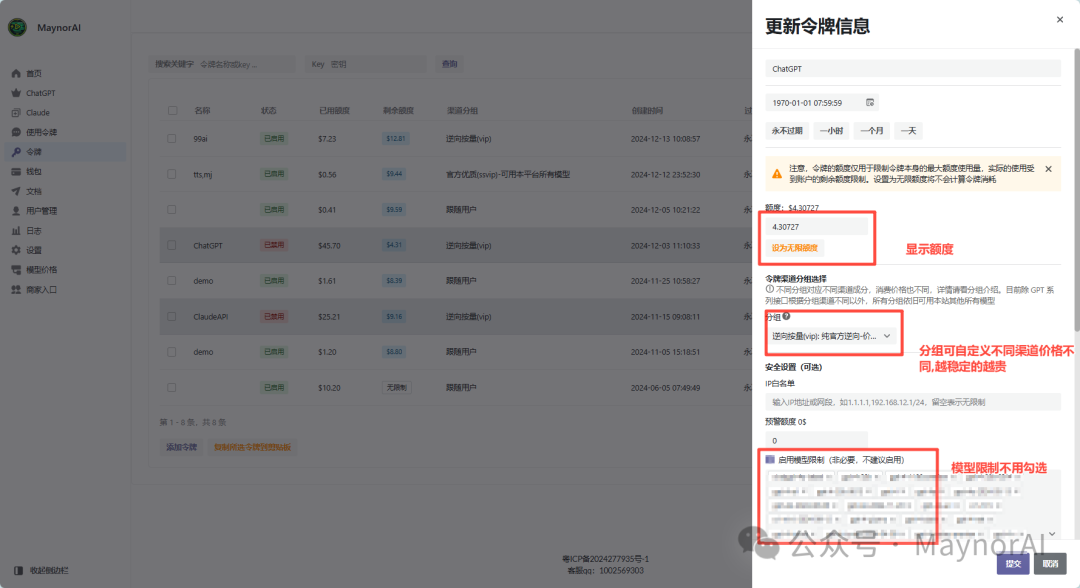Expand the model list dropdown arrow
This screenshot has height=588, width=1080.
coord(1051,534)
